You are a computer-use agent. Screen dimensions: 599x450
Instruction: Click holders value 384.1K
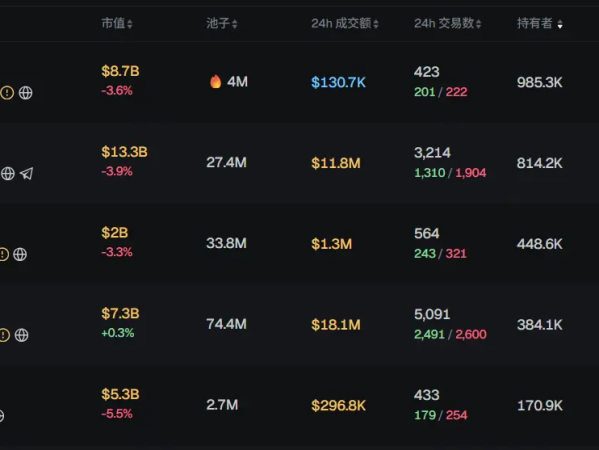(539, 325)
